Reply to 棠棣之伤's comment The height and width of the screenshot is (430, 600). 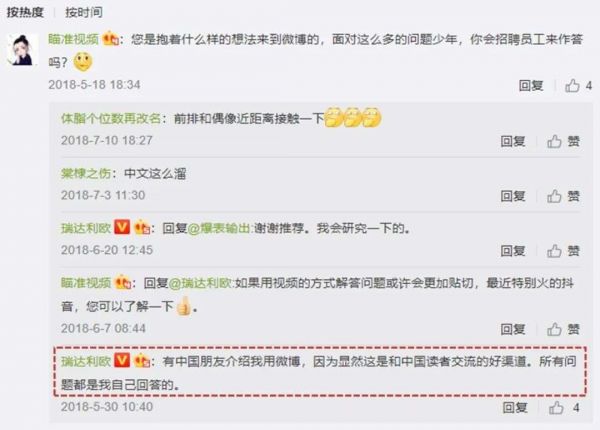513,196
